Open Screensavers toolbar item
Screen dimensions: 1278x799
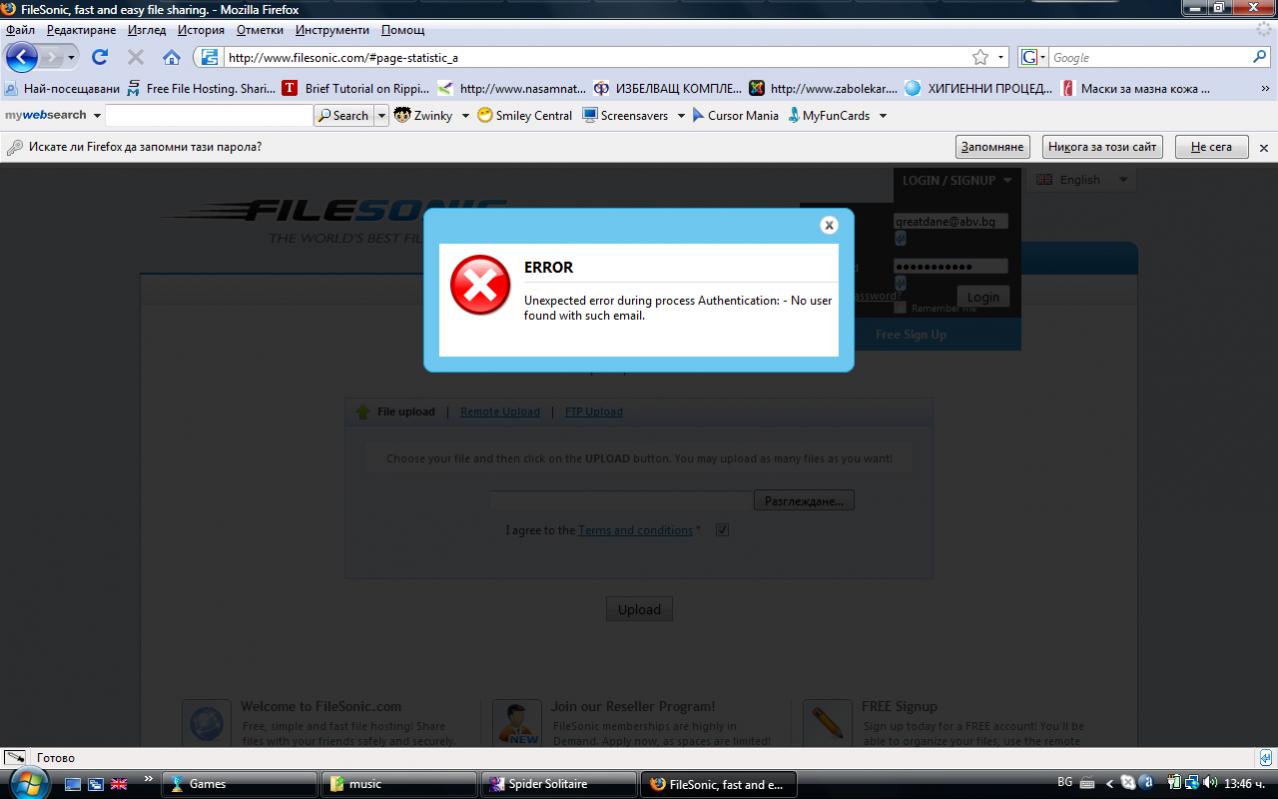626,115
